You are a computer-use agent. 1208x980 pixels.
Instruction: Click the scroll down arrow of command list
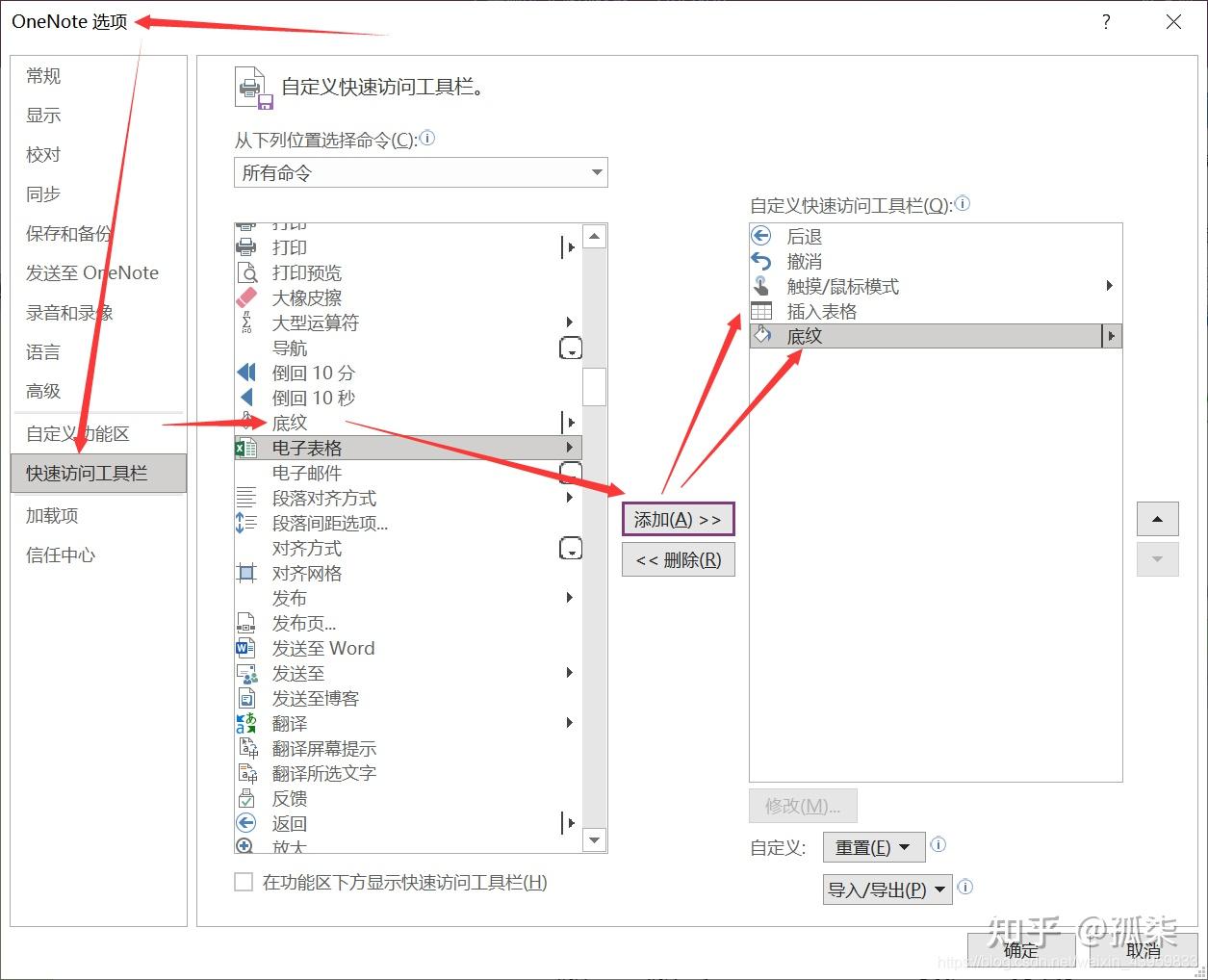595,840
